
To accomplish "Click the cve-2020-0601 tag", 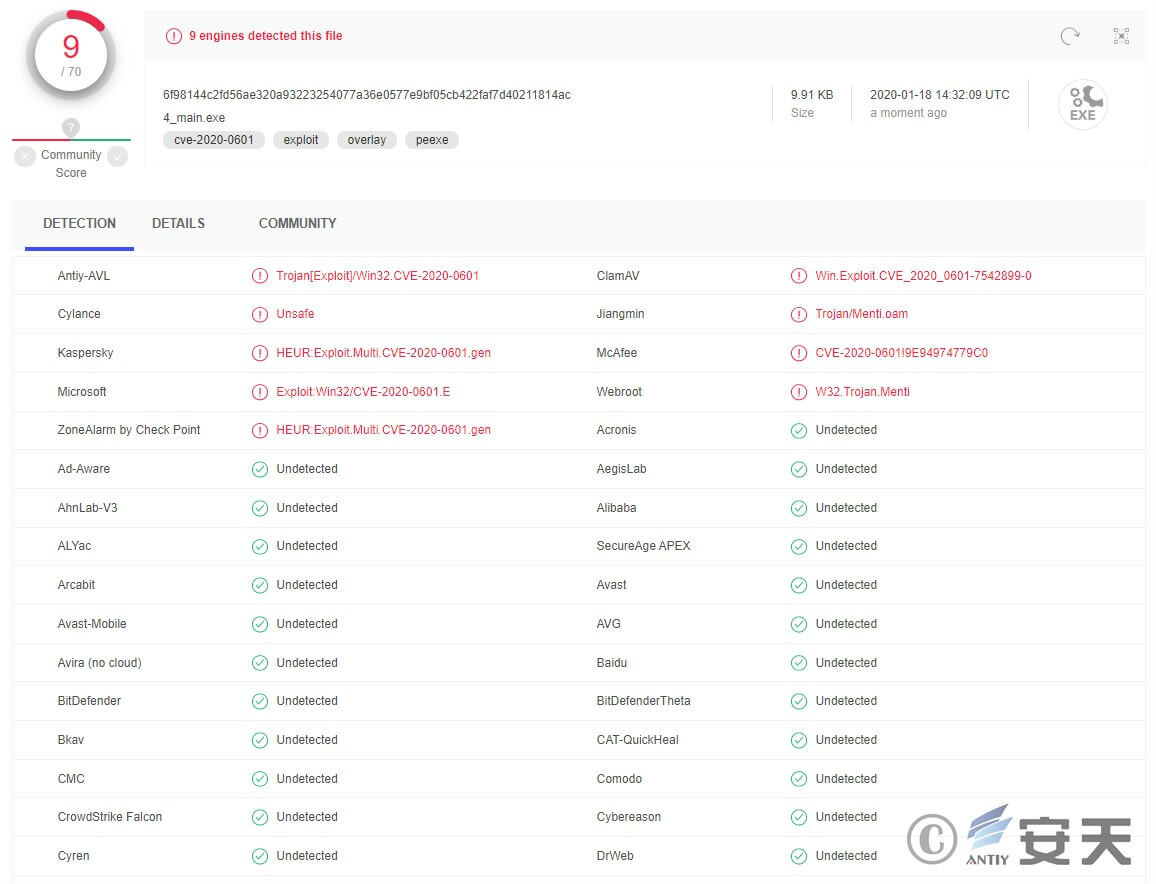I will pos(214,140).
